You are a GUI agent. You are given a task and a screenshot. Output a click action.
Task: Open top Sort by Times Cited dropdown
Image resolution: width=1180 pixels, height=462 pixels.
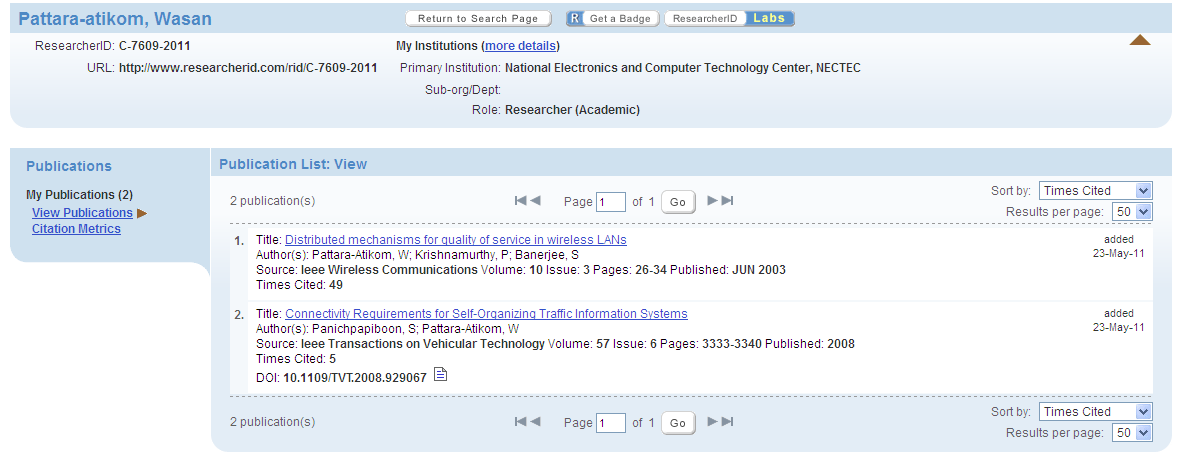click(1095, 190)
